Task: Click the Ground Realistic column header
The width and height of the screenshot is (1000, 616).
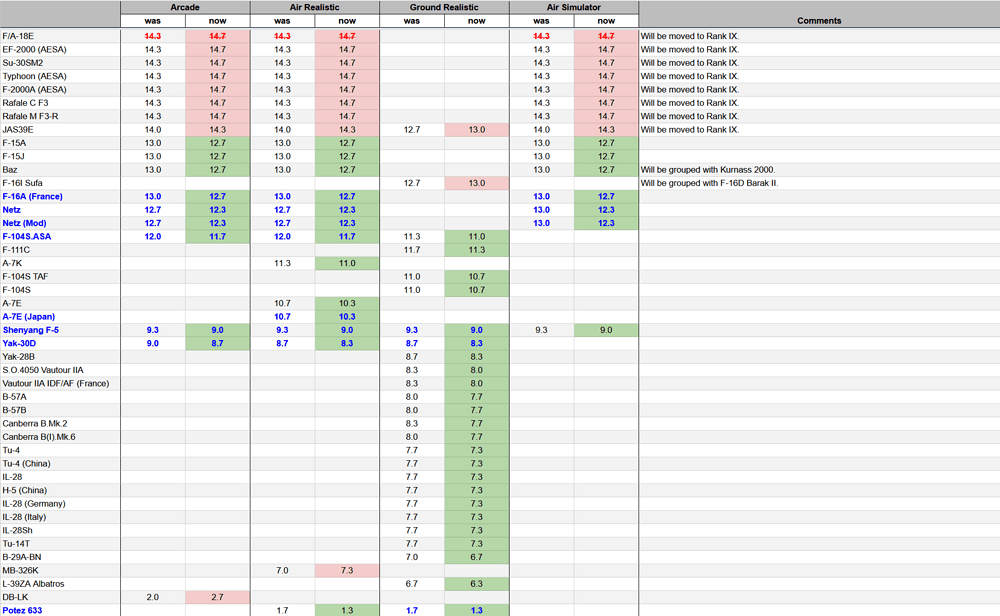Action: [444, 7]
